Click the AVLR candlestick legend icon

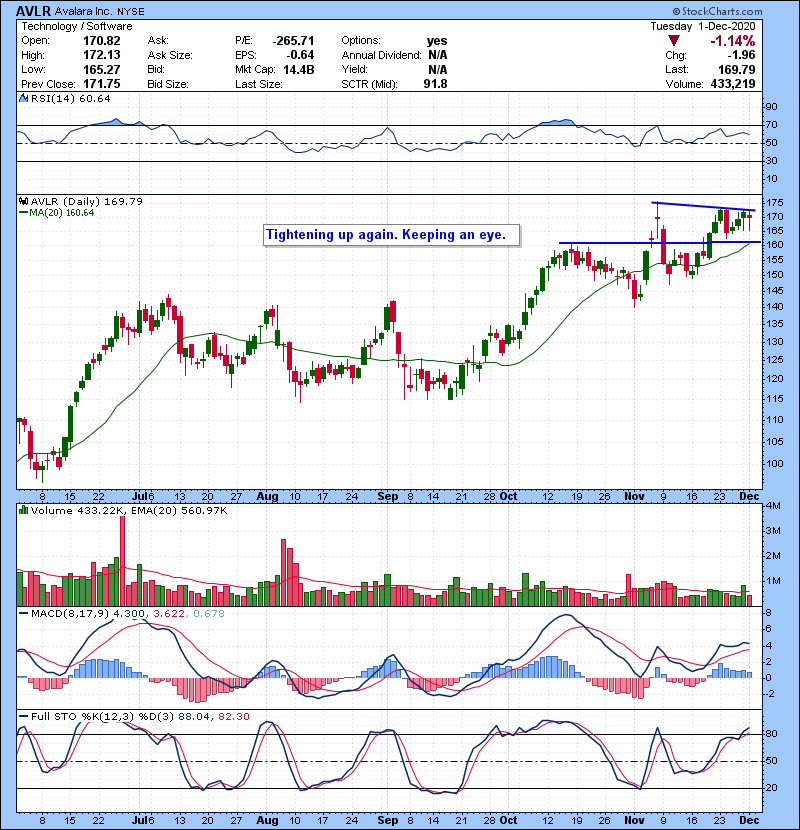click(x=23, y=201)
